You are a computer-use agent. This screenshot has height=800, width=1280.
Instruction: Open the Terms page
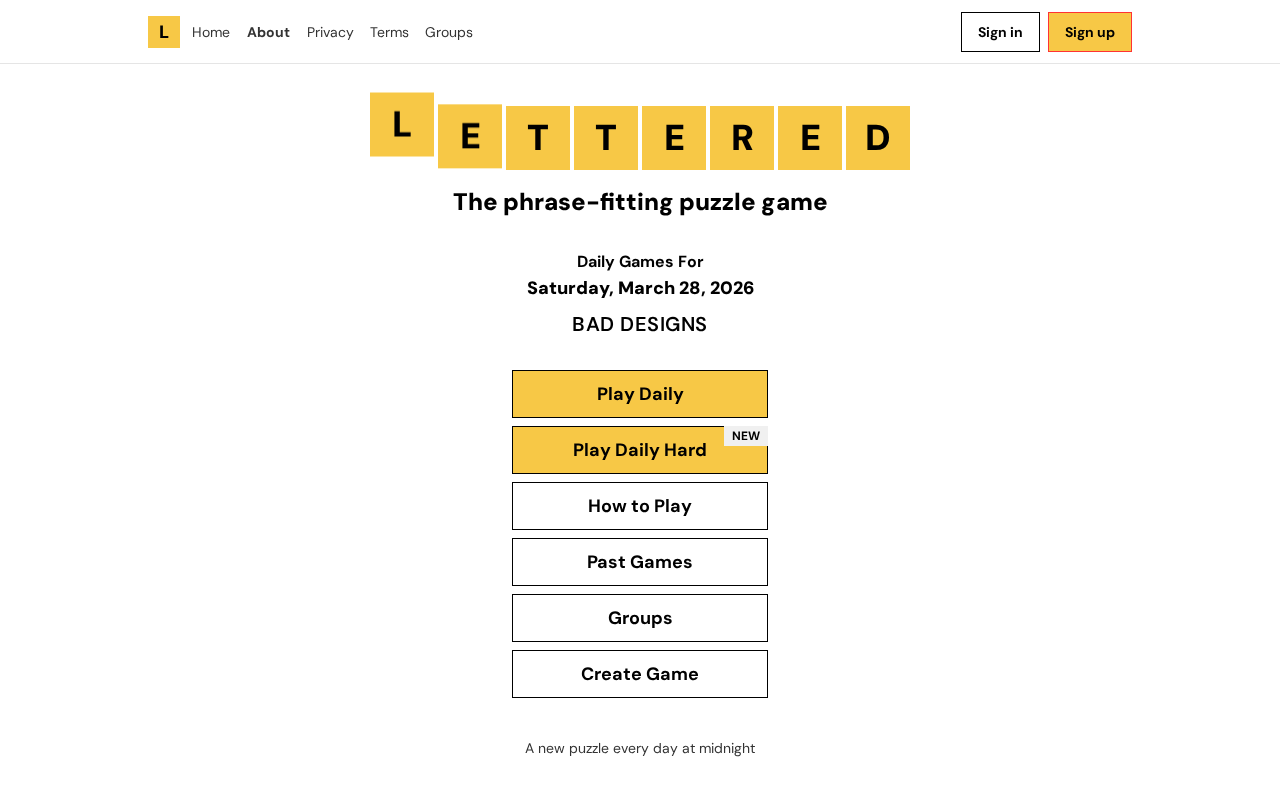coord(389,32)
